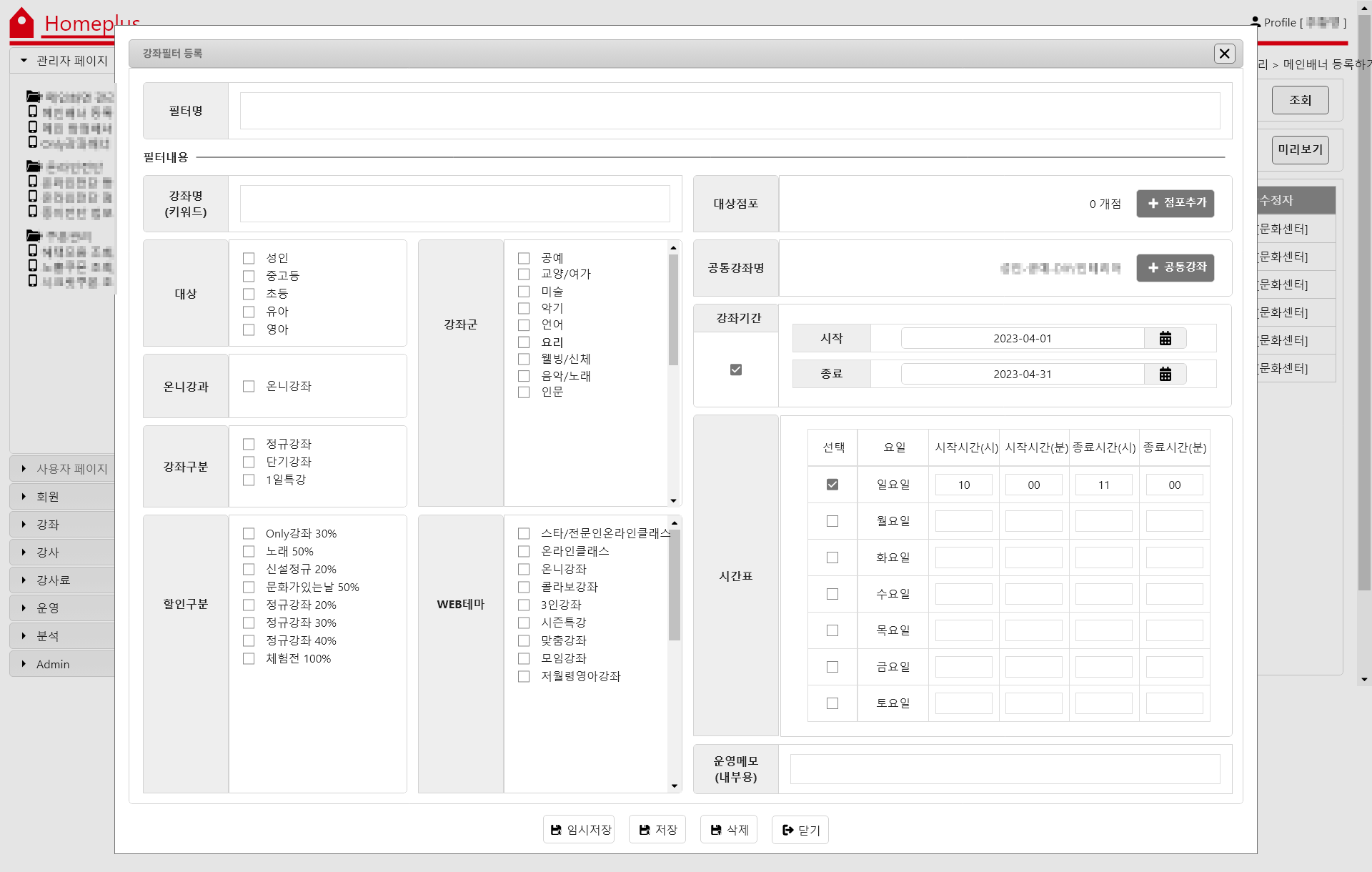
Task: Open the Admin sidebar menu
Action: coord(53,664)
